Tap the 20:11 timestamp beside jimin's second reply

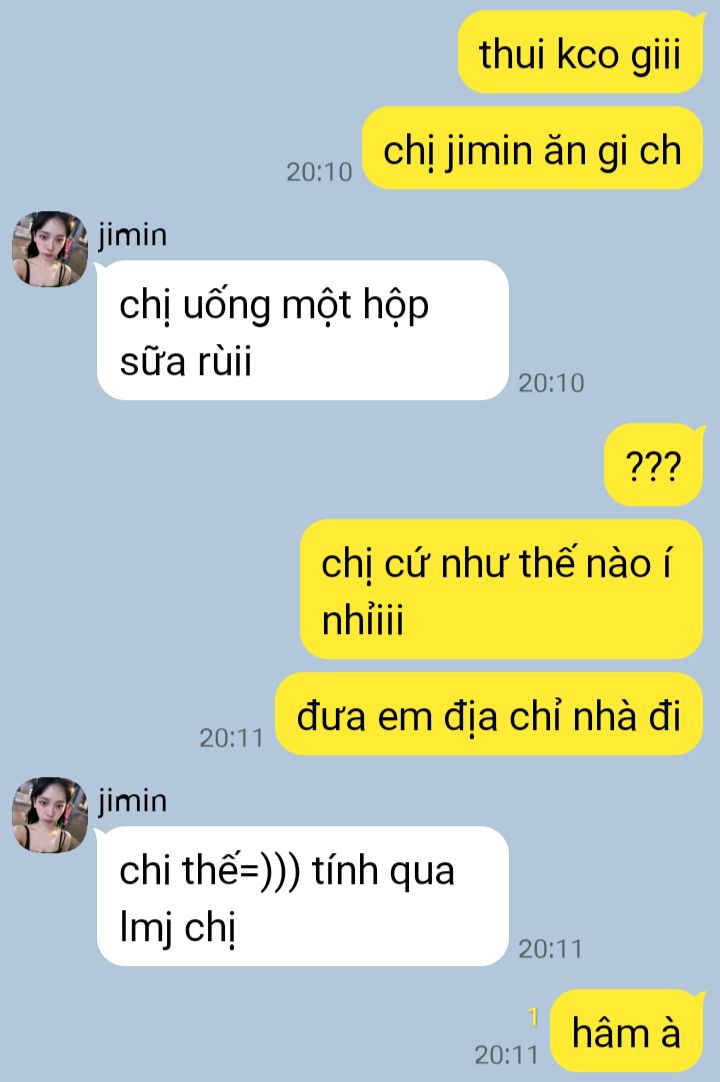click(x=551, y=949)
